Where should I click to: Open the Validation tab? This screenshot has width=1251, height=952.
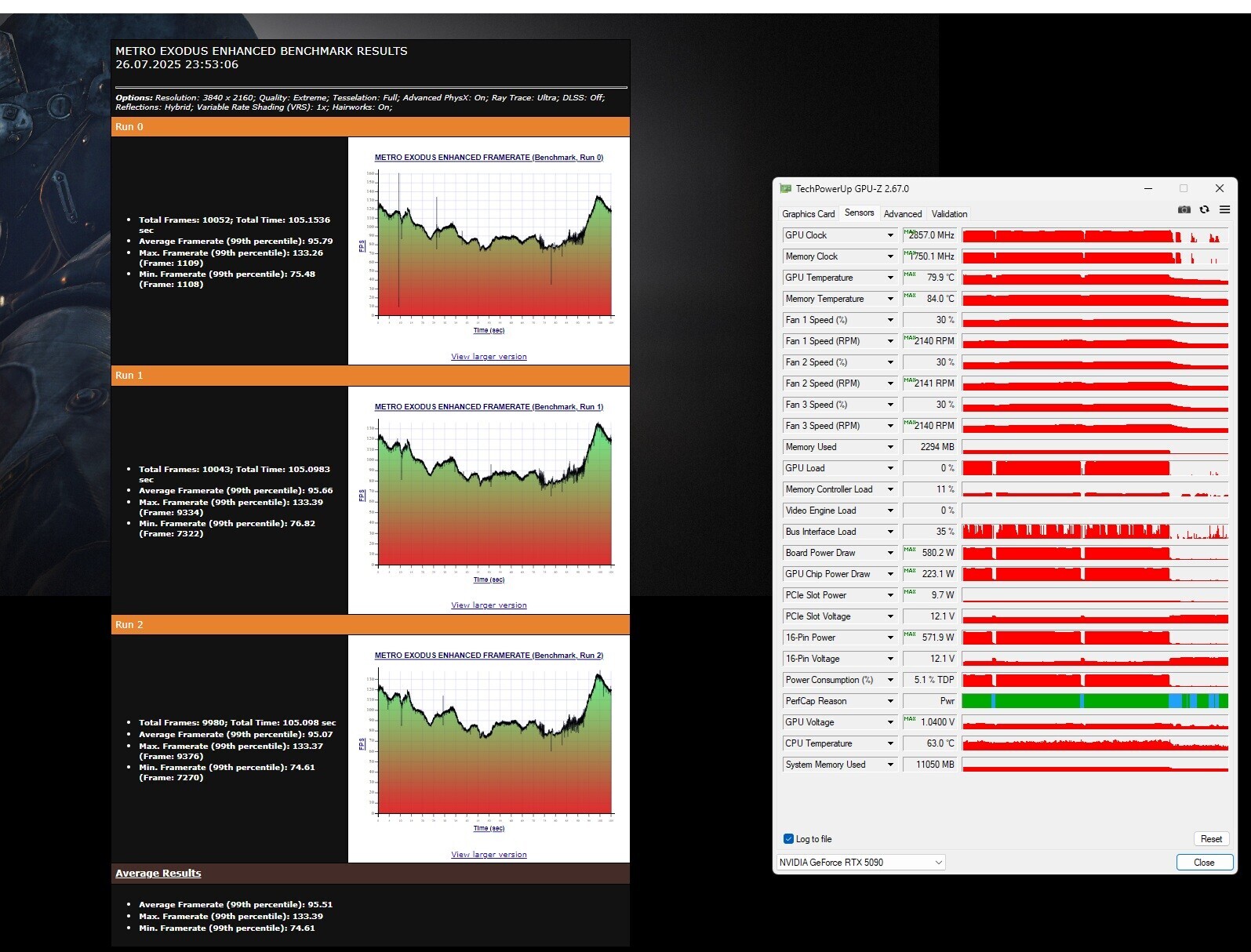pos(949,214)
